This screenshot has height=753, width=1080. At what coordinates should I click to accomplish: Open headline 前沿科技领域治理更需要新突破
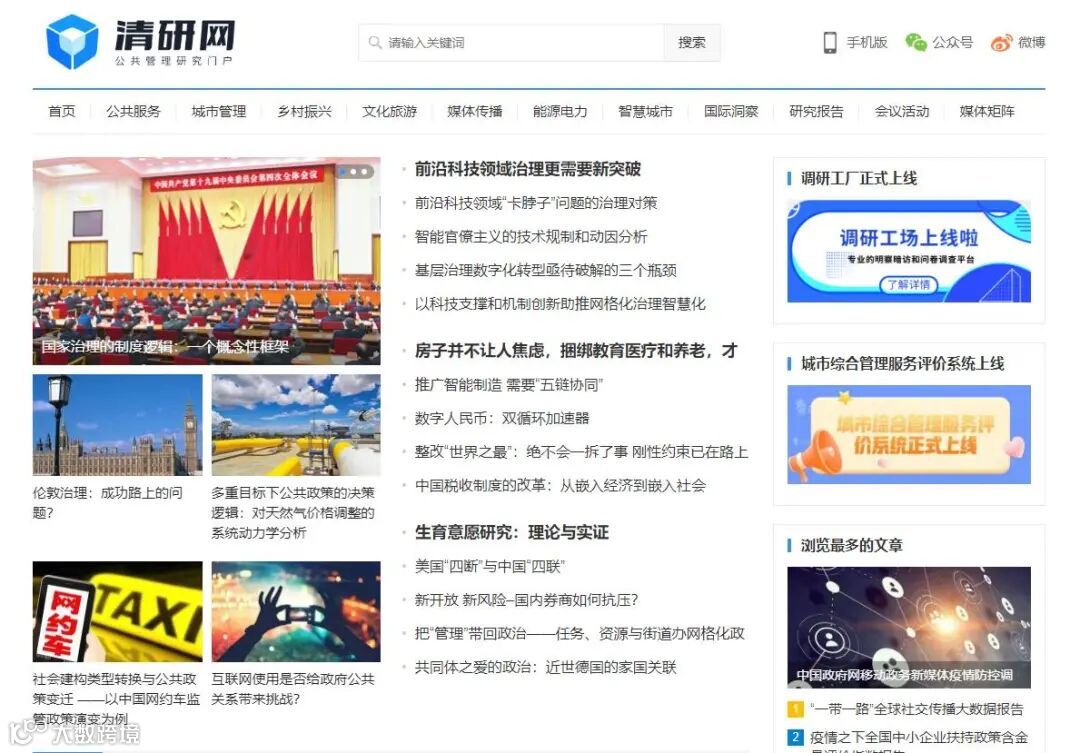pyautogui.click(x=528, y=169)
